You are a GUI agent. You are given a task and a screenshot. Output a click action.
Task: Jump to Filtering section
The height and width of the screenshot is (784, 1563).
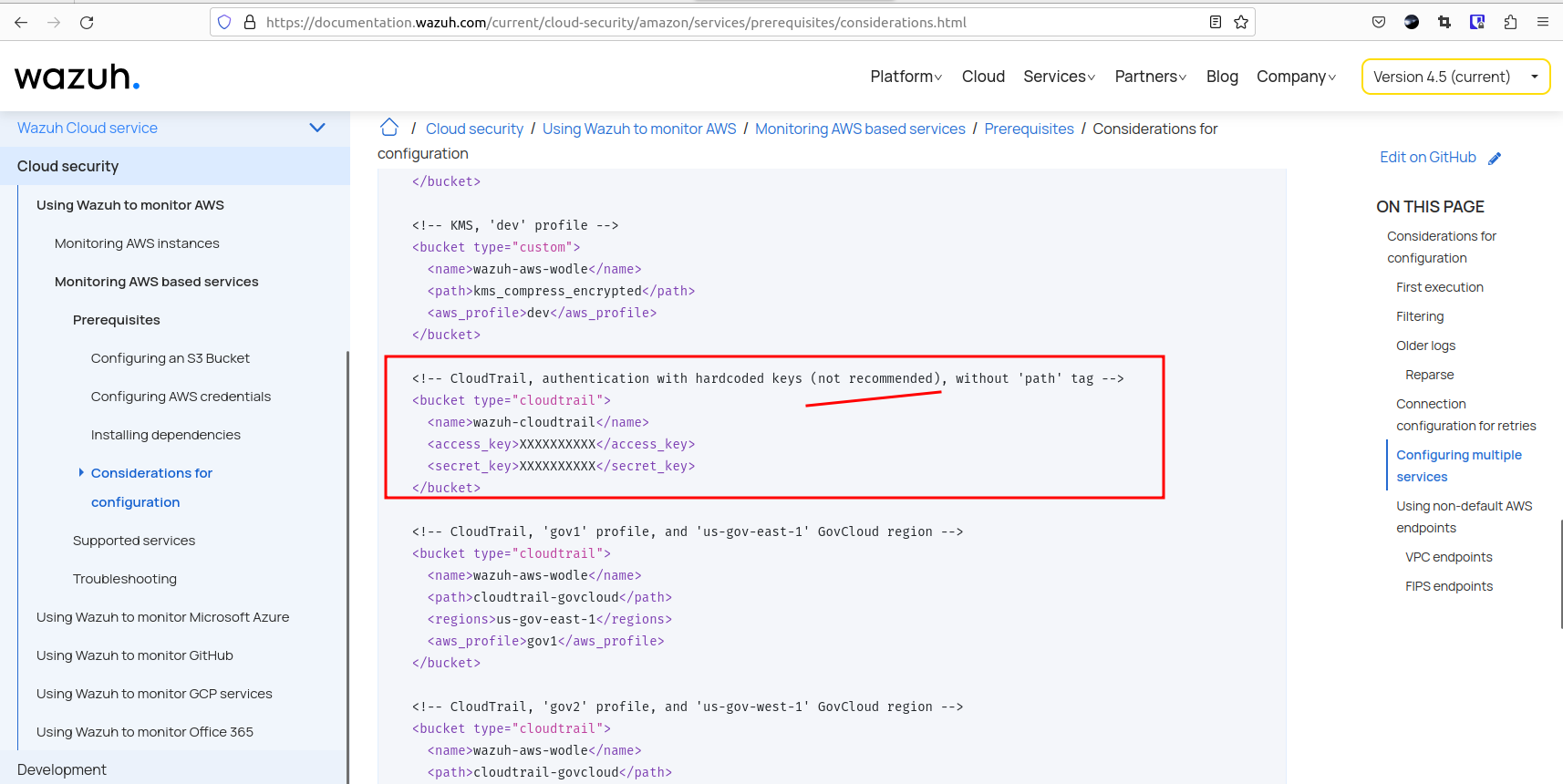pyautogui.click(x=1420, y=316)
